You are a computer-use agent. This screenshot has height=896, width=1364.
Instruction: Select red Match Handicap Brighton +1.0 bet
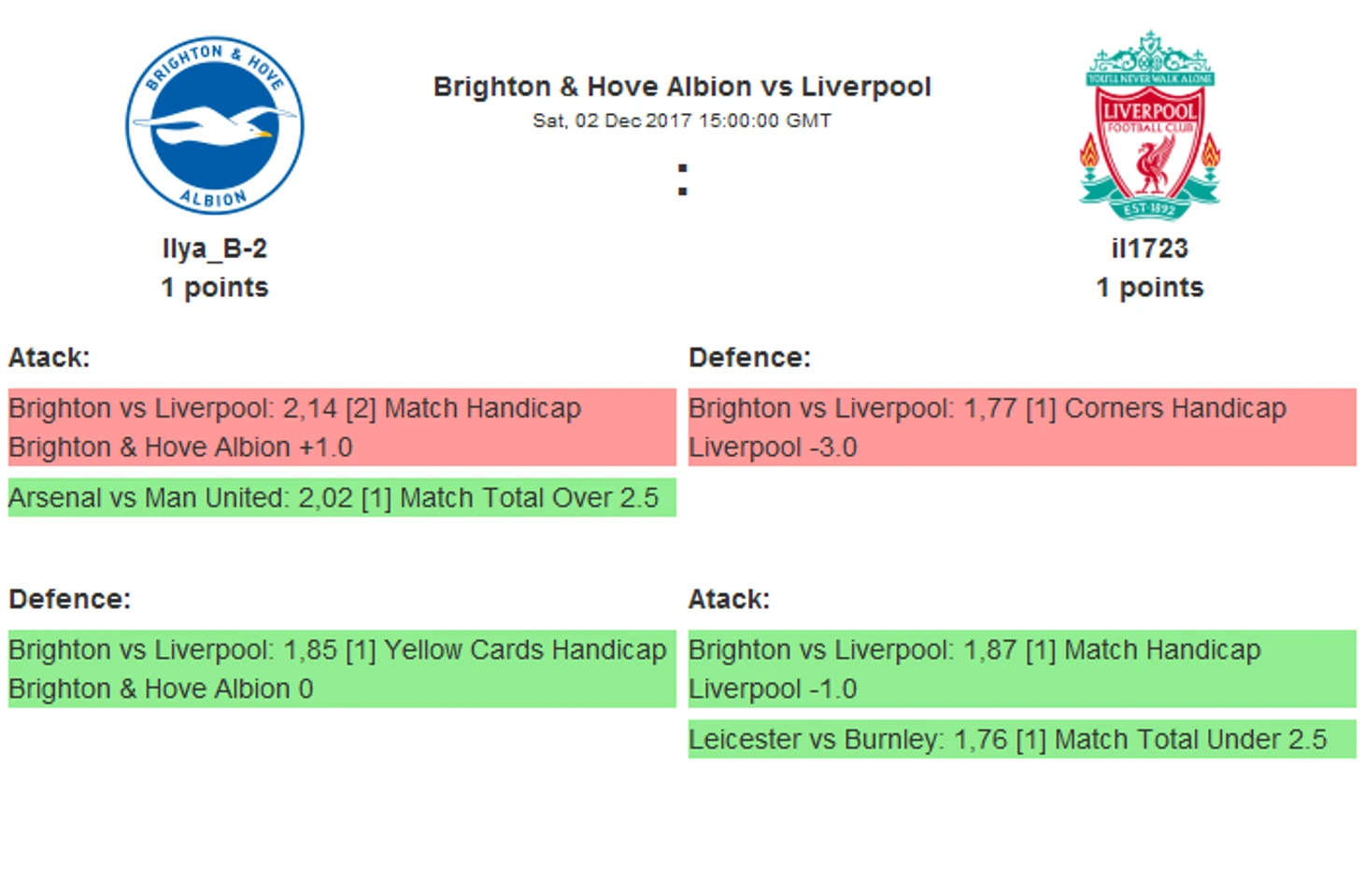click(x=341, y=427)
